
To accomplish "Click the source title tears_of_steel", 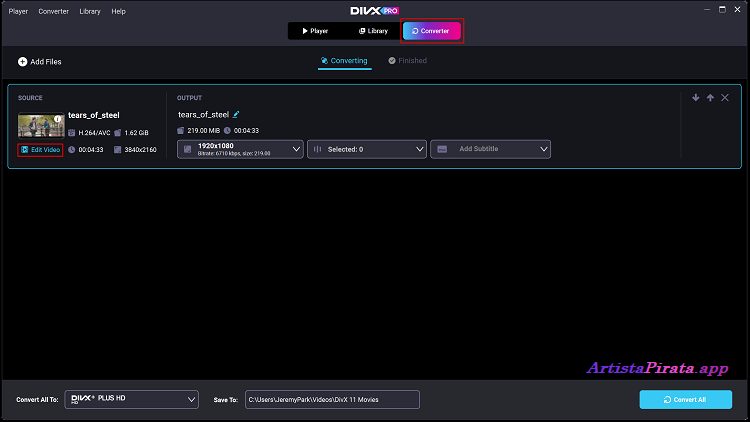I will point(94,115).
